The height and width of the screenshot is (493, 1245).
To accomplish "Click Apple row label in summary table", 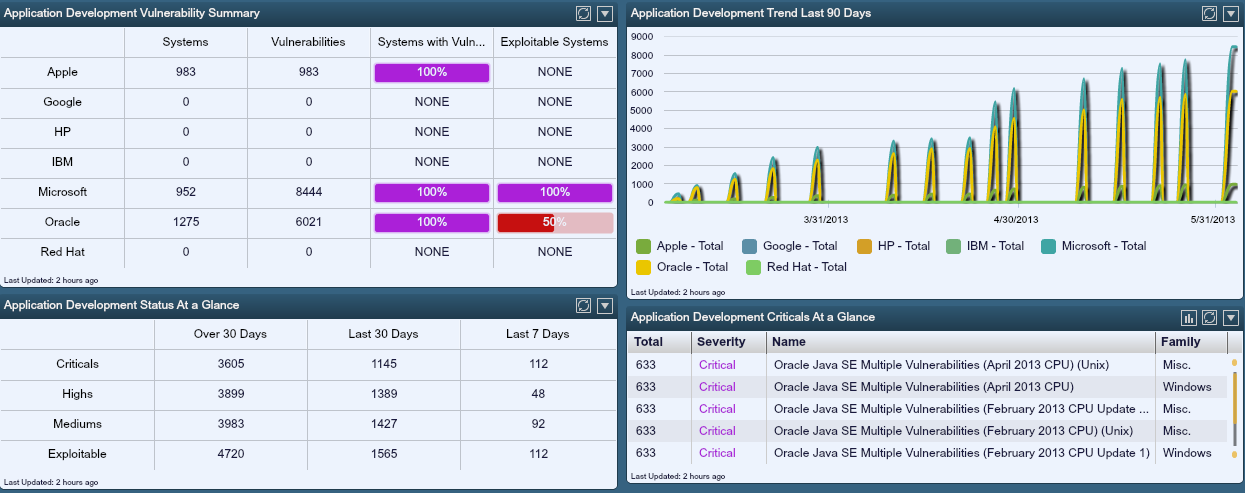I will pyautogui.click(x=62, y=72).
